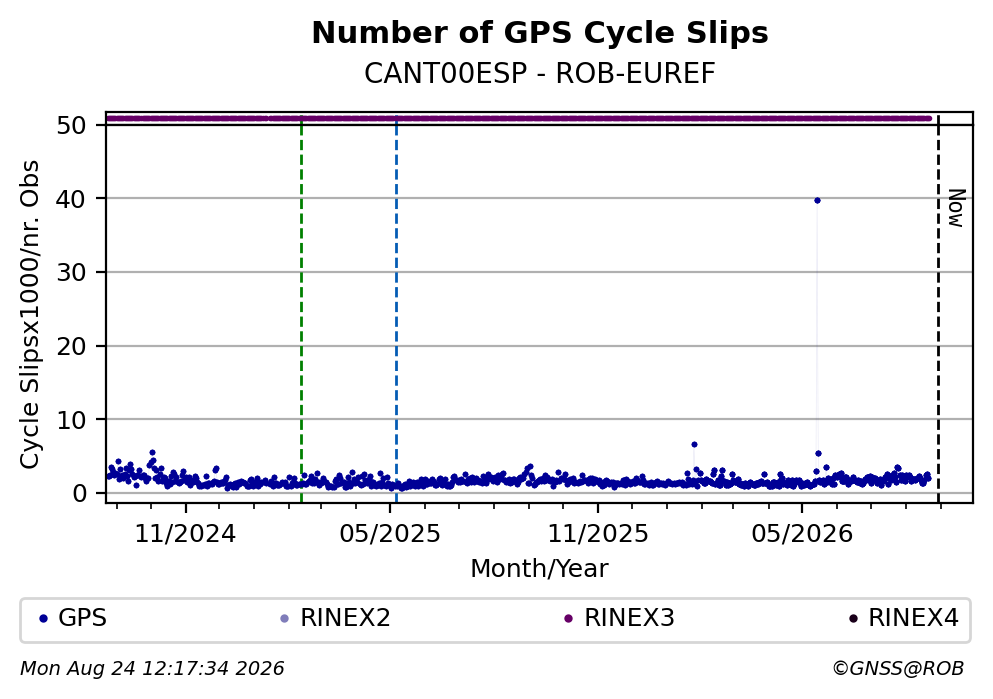The image size is (993, 699).
Task: Click the RINEX3 legend marker dot
Action: point(568,619)
